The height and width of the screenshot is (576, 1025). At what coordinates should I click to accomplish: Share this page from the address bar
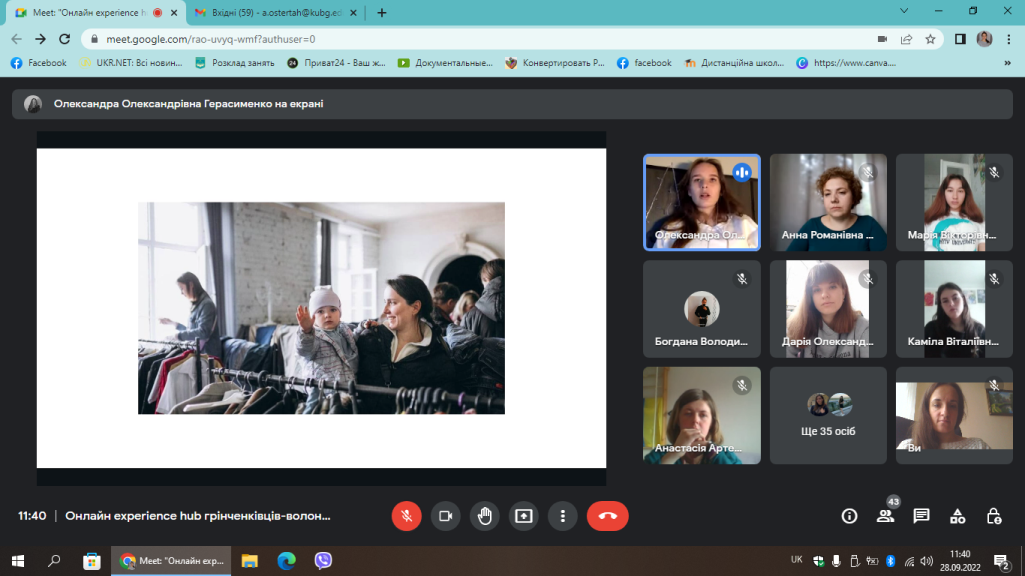pos(906,39)
